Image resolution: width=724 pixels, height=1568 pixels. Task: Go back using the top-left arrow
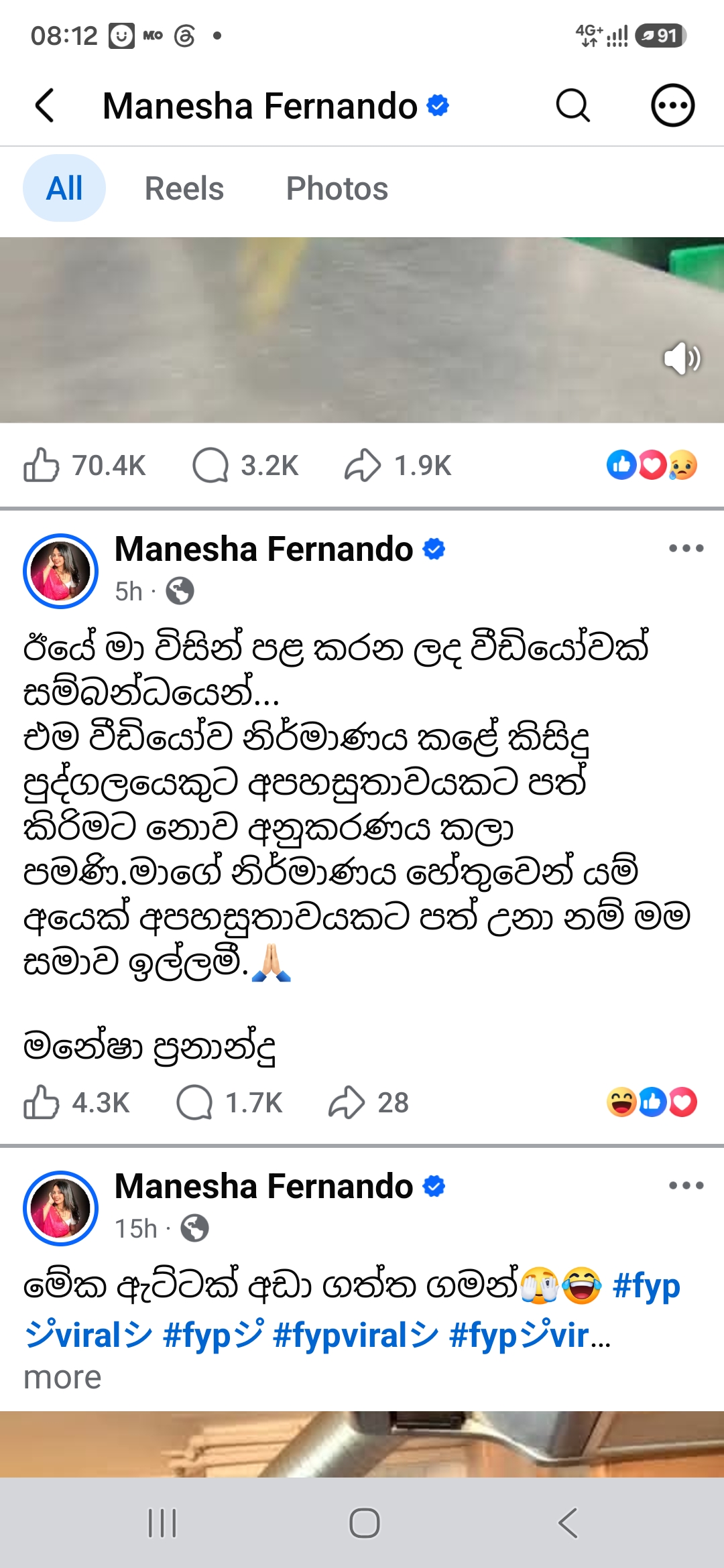(x=45, y=105)
